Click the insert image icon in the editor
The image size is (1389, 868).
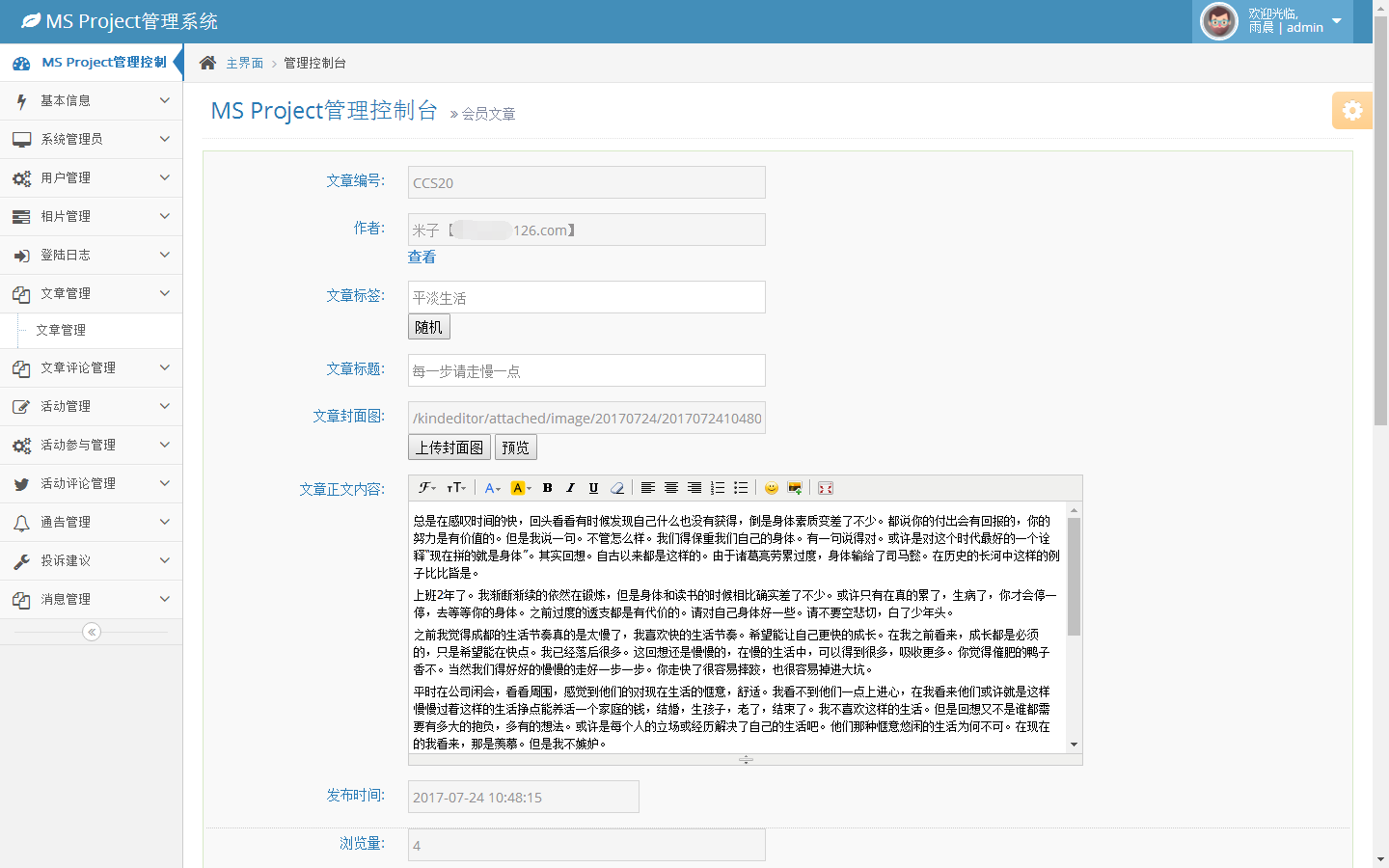point(795,488)
